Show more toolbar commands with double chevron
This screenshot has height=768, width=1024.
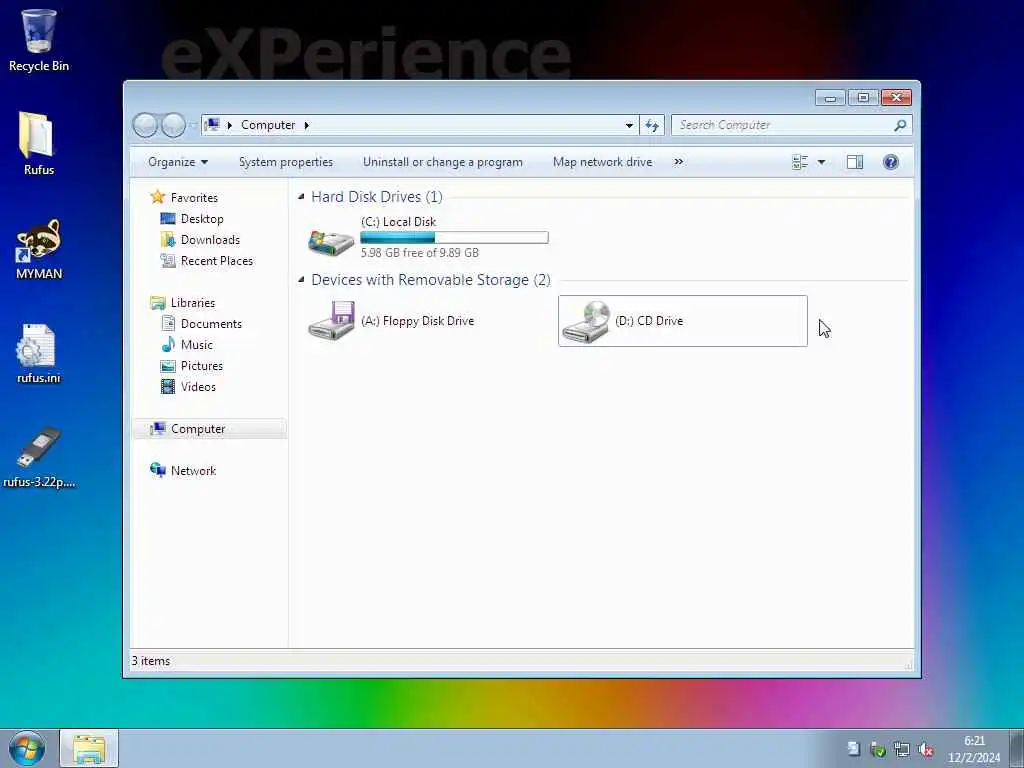click(x=679, y=162)
